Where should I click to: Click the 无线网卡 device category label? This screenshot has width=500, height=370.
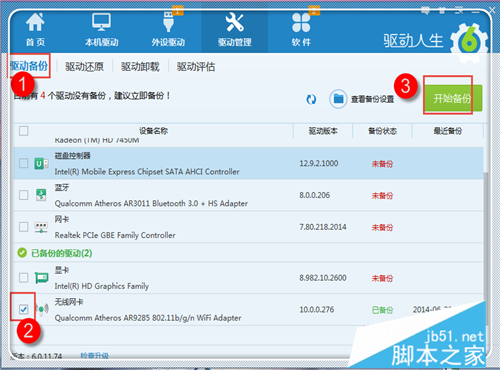[x=69, y=302]
